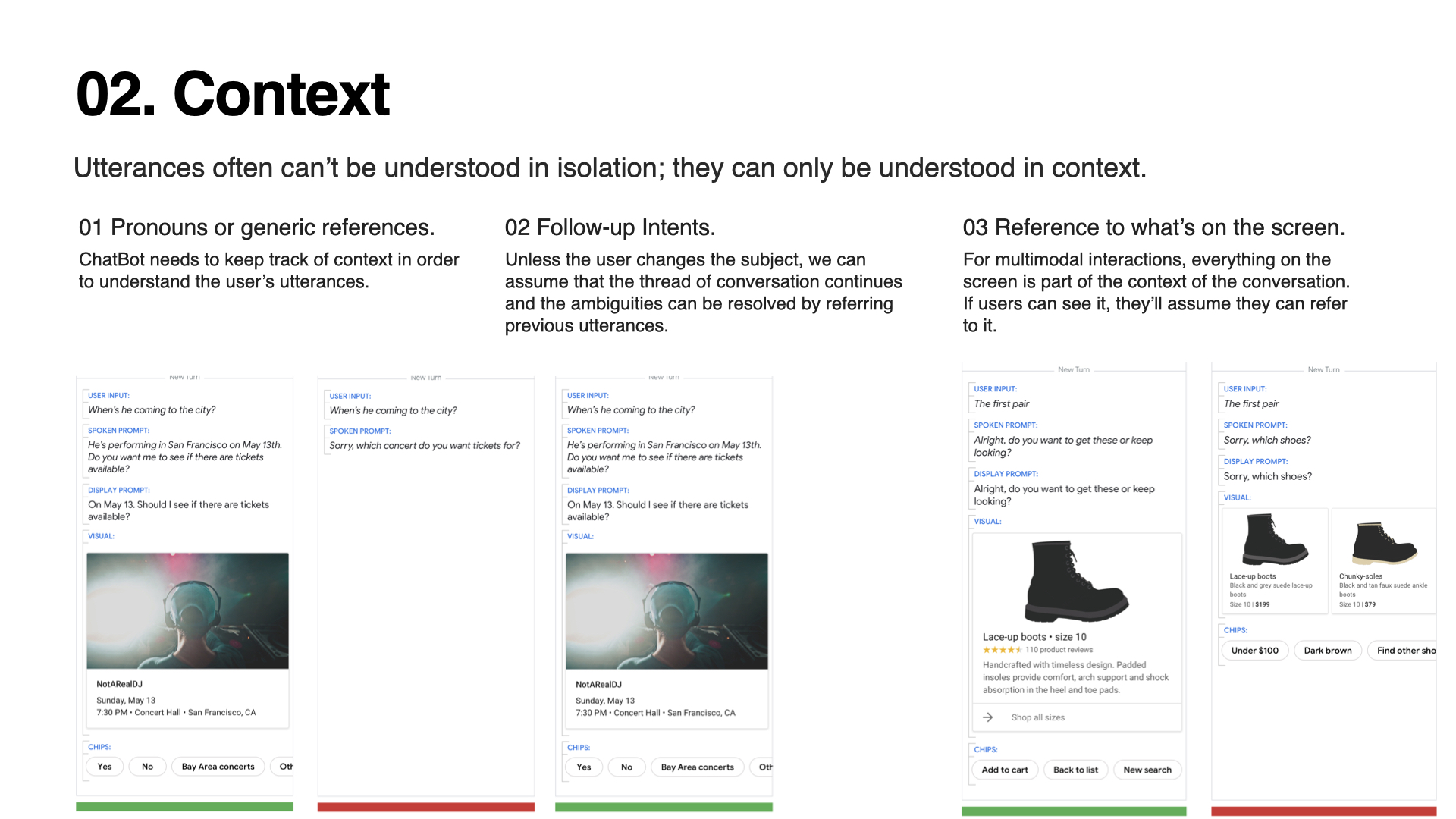1456x819 pixels.
Task: Click the DJ concert photo in the leftmost panel
Action: coord(187,610)
